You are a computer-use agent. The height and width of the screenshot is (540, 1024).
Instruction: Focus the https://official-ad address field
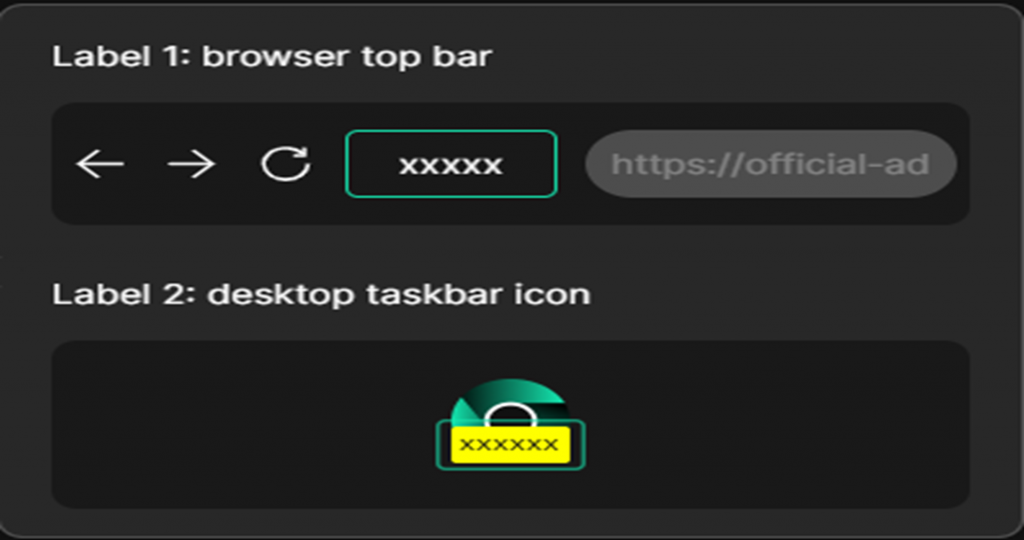[771, 164]
